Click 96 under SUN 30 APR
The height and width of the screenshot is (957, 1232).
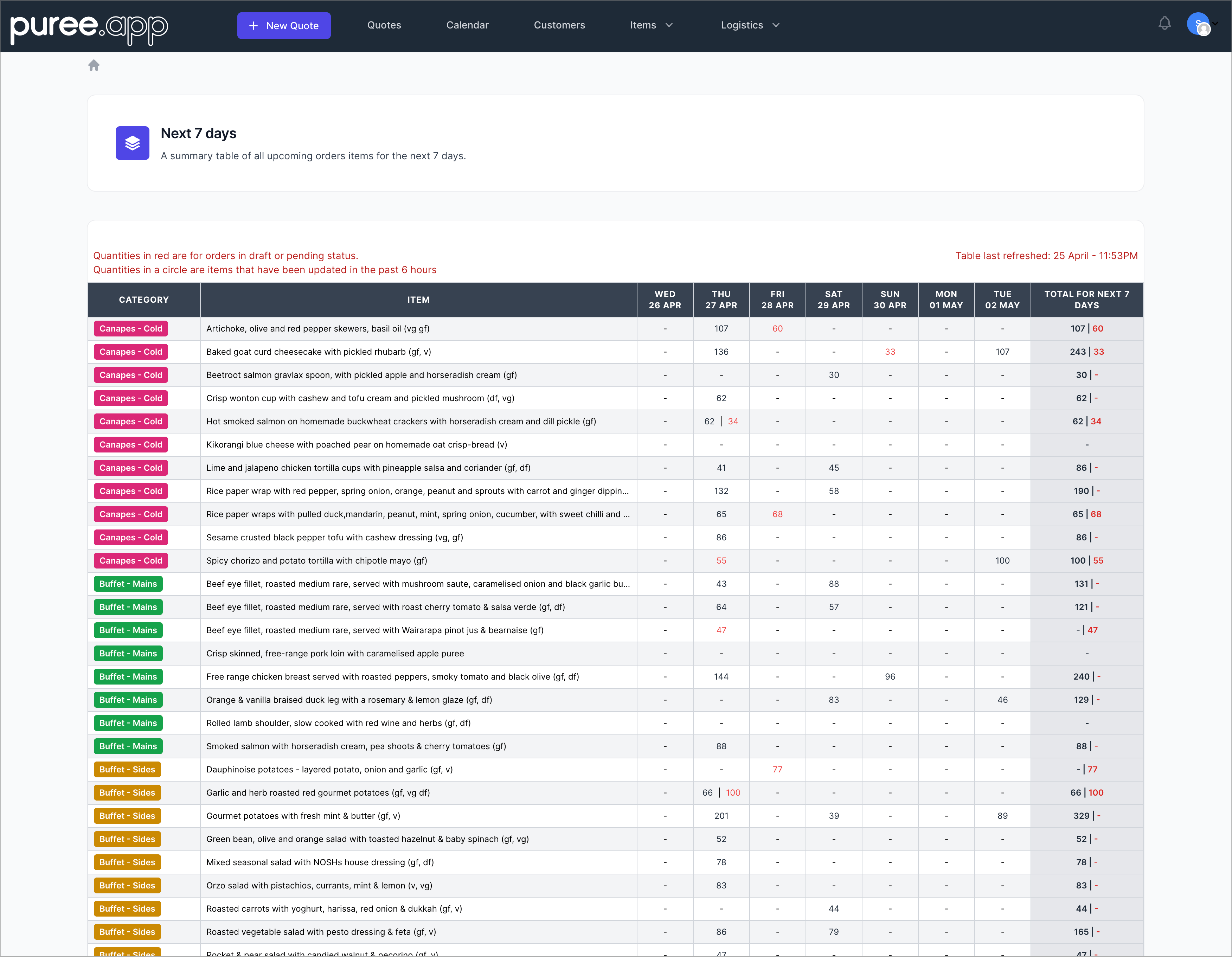click(x=890, y=677)
